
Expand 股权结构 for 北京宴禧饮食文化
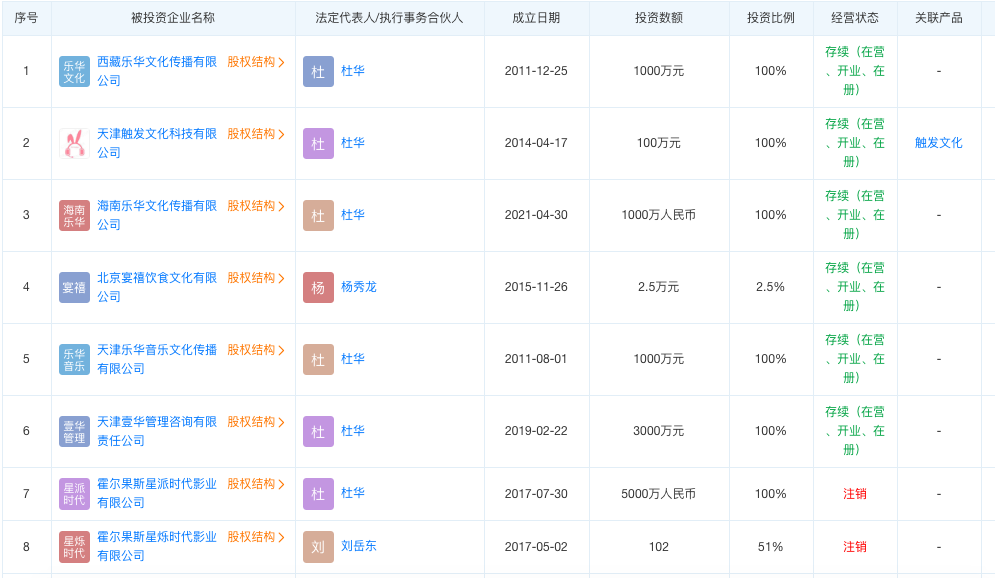(256, 278)
